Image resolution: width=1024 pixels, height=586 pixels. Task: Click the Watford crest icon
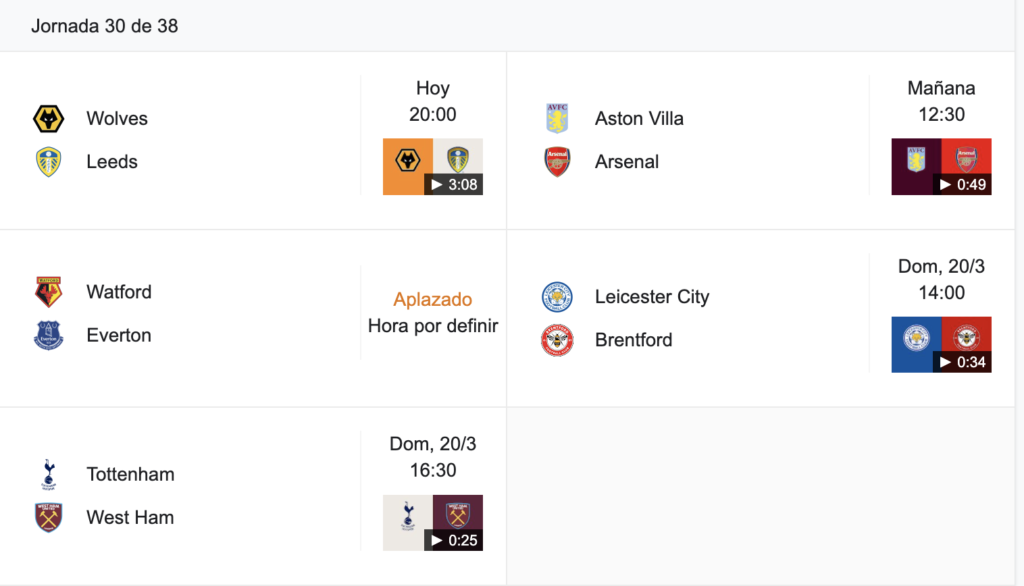(48, 291)
